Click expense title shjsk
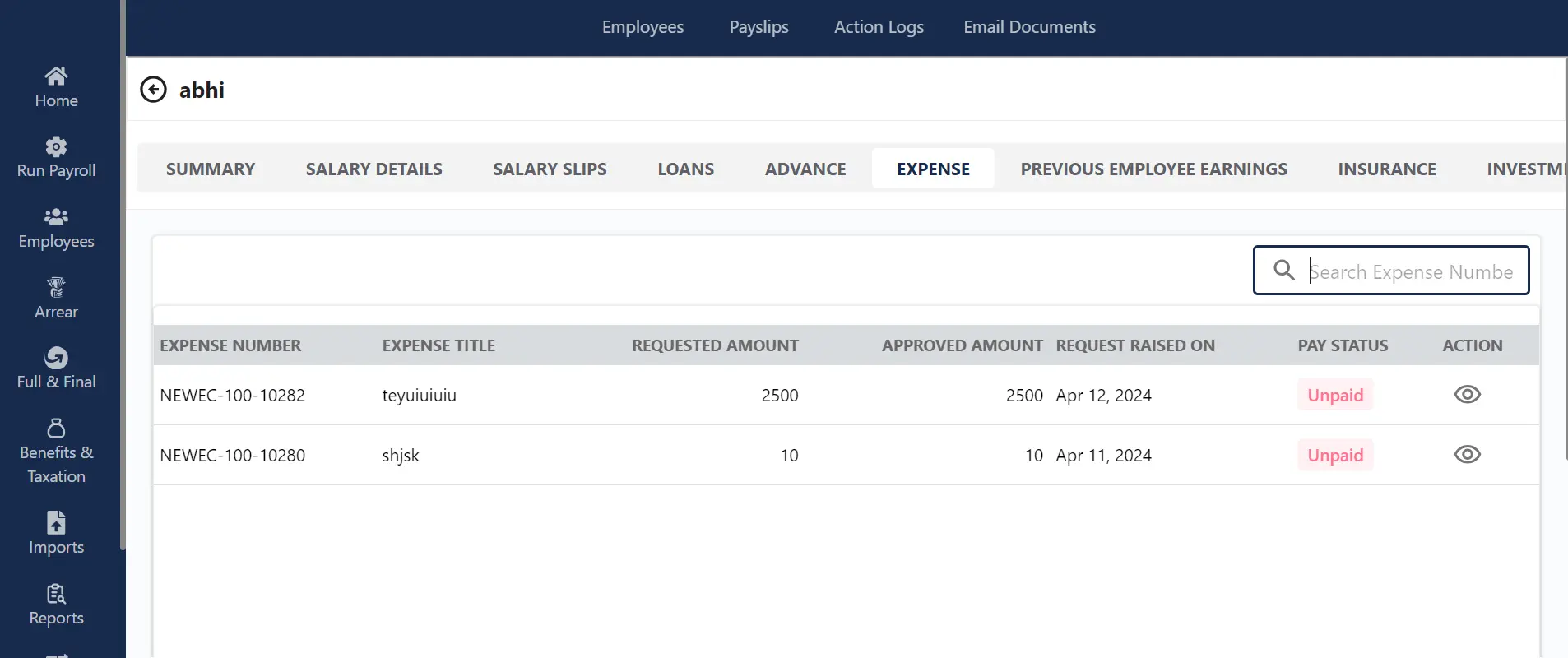This screenshot has height=658, width=1568. (x=401, y=455)
